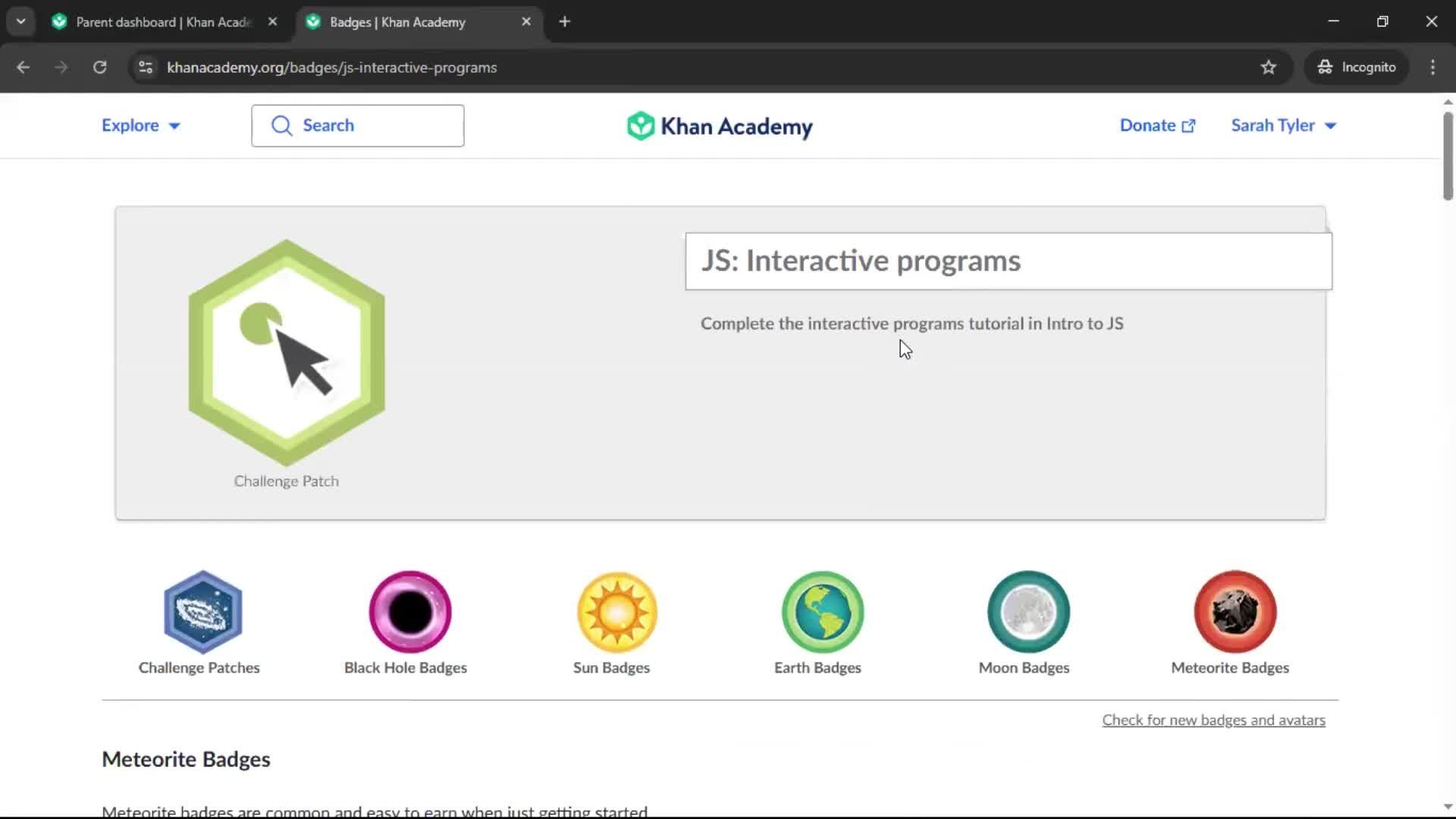This screenshot has height=819, width=1456.
Task: Click the Moon Badges label
Action: click(1024, 668)
